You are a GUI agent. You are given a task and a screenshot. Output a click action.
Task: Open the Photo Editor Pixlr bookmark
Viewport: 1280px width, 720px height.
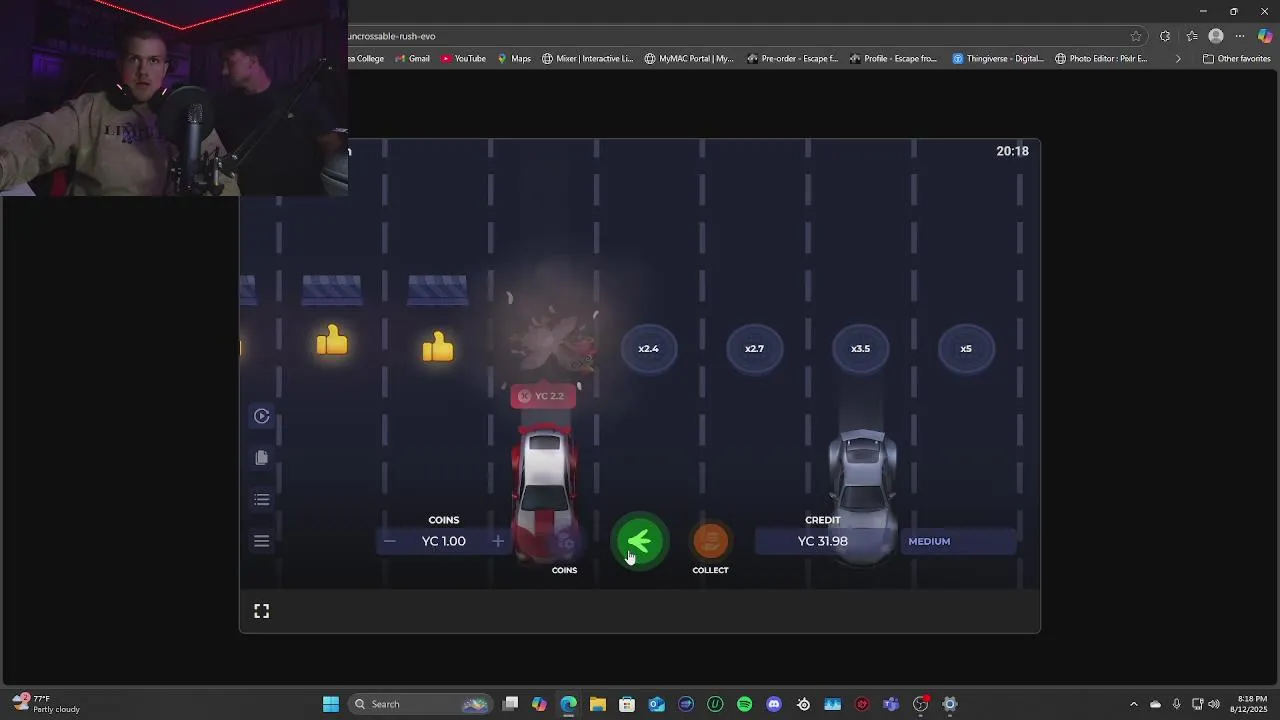tap(1102, 59)
